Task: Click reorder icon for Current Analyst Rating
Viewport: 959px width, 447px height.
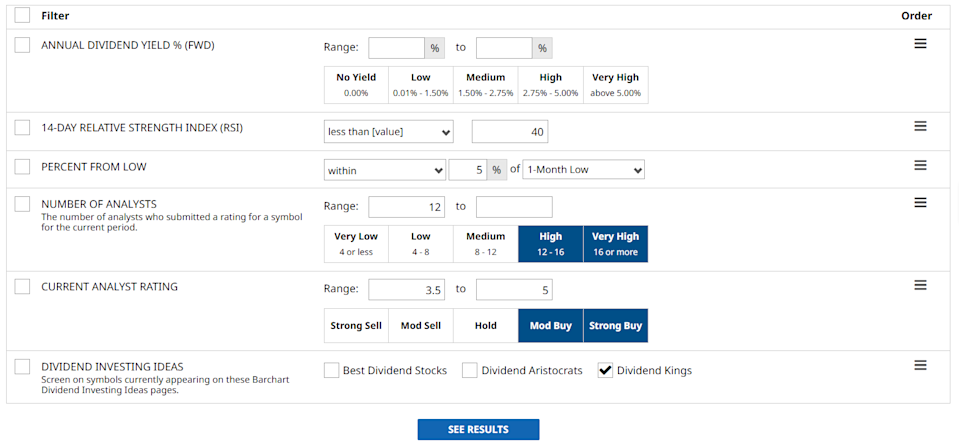Action: tap(920, 285)
